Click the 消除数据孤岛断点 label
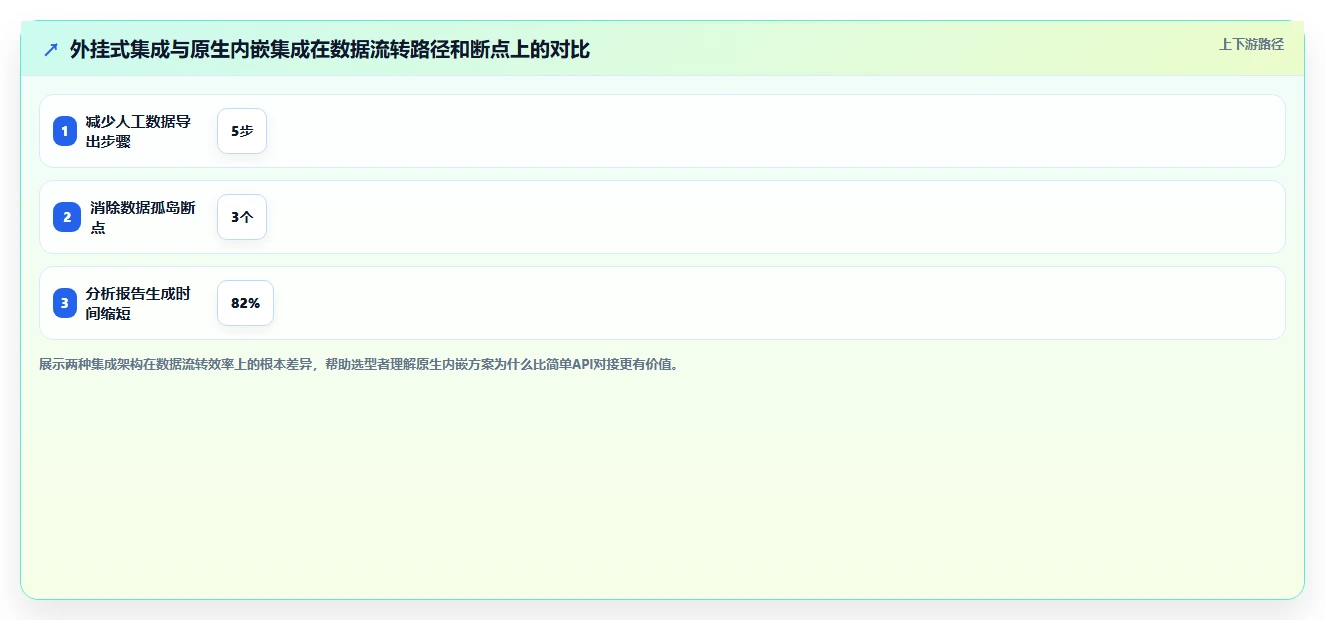1325x620 pixels. point(143,217)
